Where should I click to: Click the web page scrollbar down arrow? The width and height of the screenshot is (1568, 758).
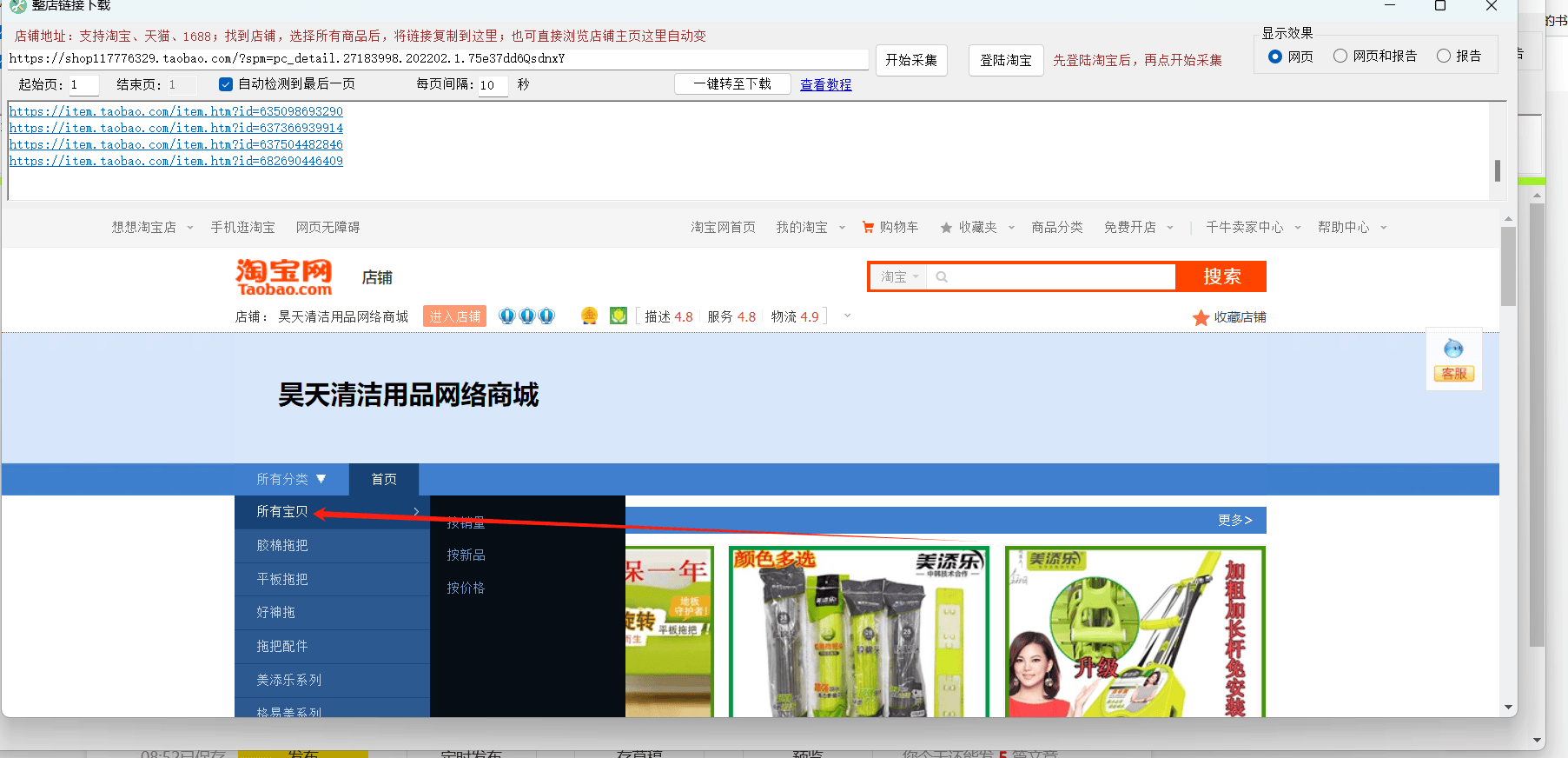[1508, 708]
